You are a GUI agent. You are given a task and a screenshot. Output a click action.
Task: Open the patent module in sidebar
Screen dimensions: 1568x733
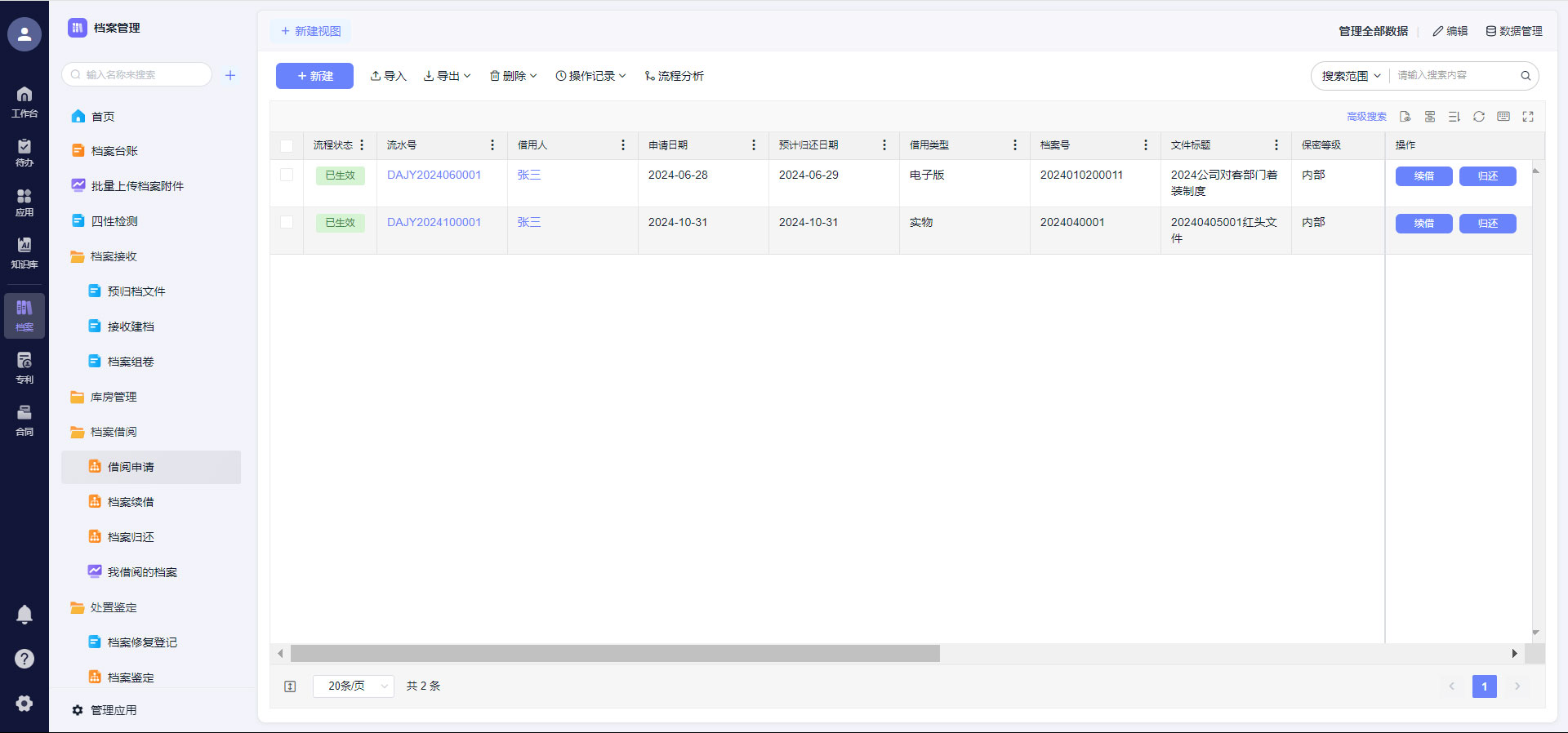point(24,367)
